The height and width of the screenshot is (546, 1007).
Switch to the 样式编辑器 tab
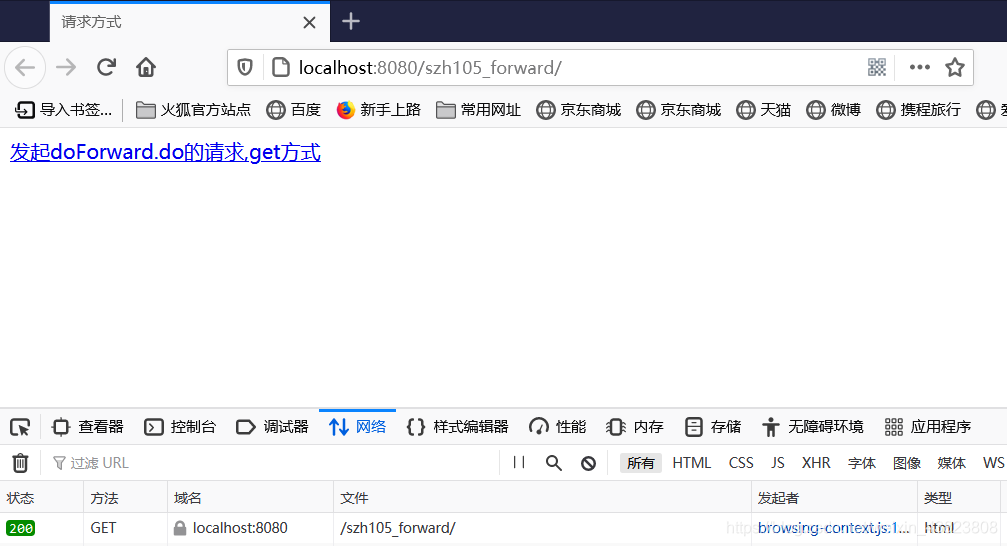(457, 427)
